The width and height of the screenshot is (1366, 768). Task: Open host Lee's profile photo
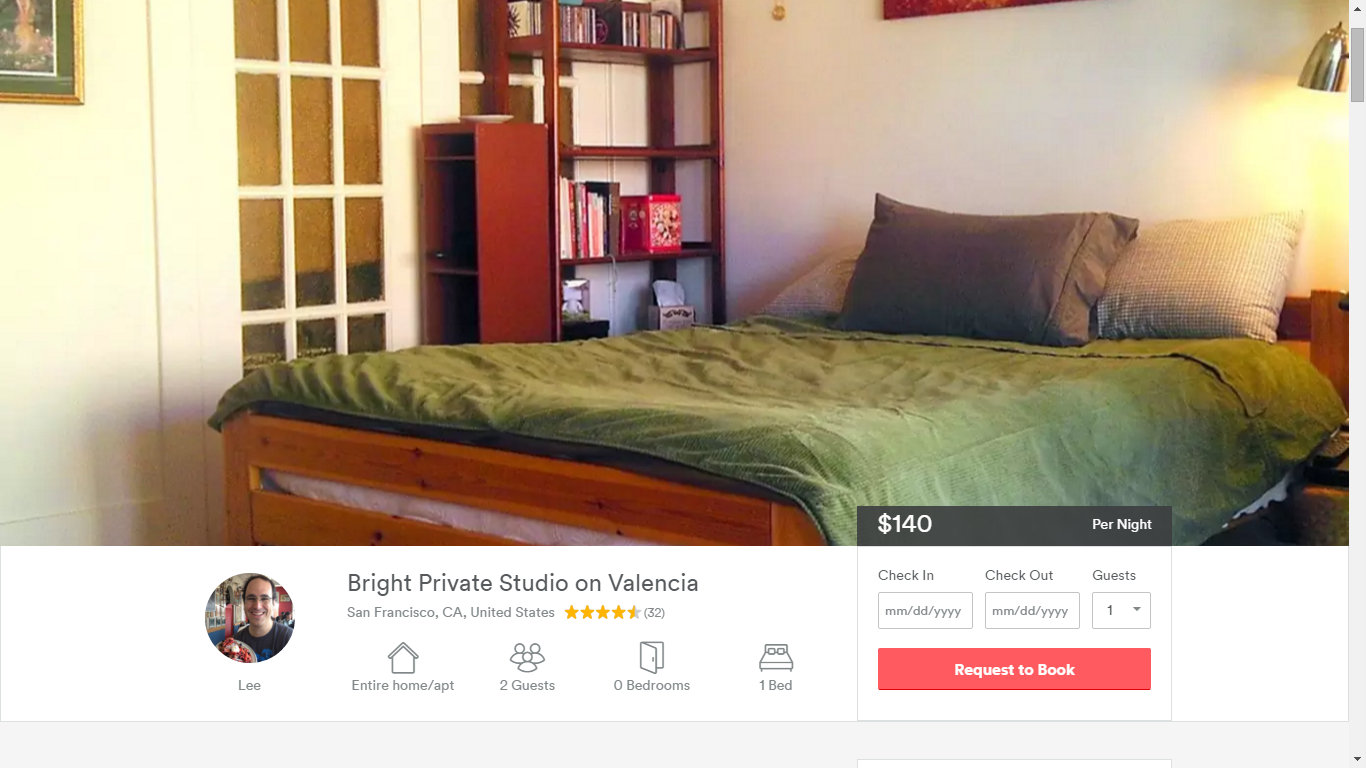click(250, 618)
